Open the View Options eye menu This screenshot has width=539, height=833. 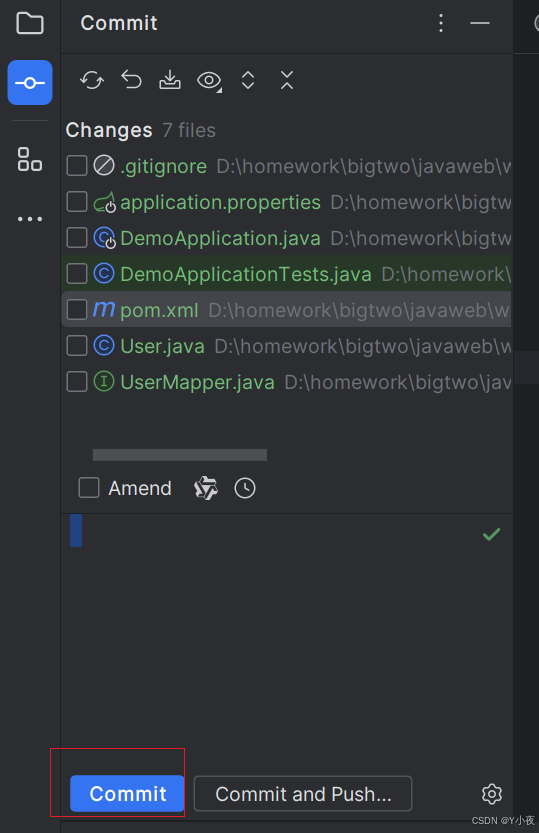click(x=209, y=81)
